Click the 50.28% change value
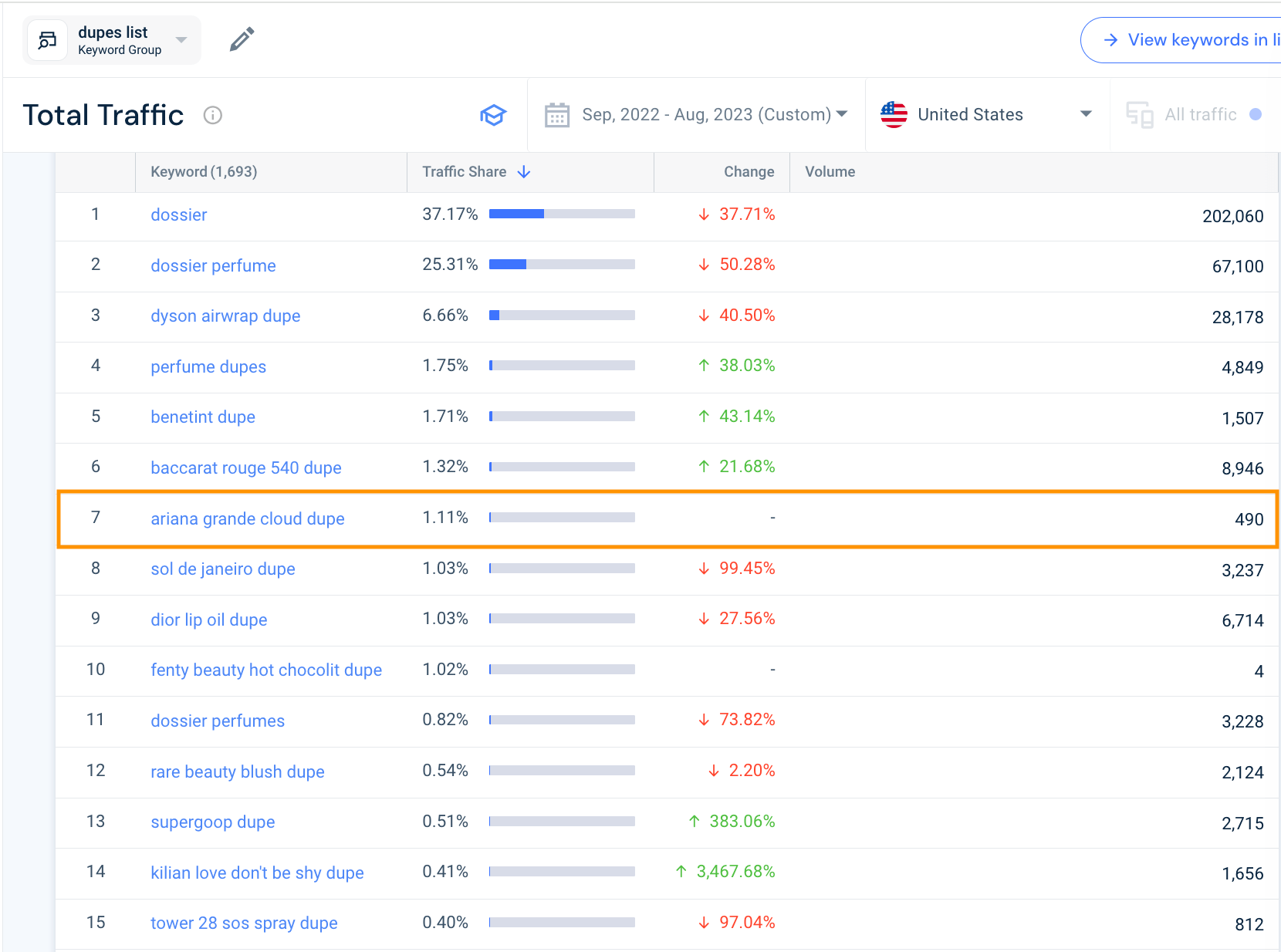This screenshot has height=952, width=1281. click(x=747, y=265)
